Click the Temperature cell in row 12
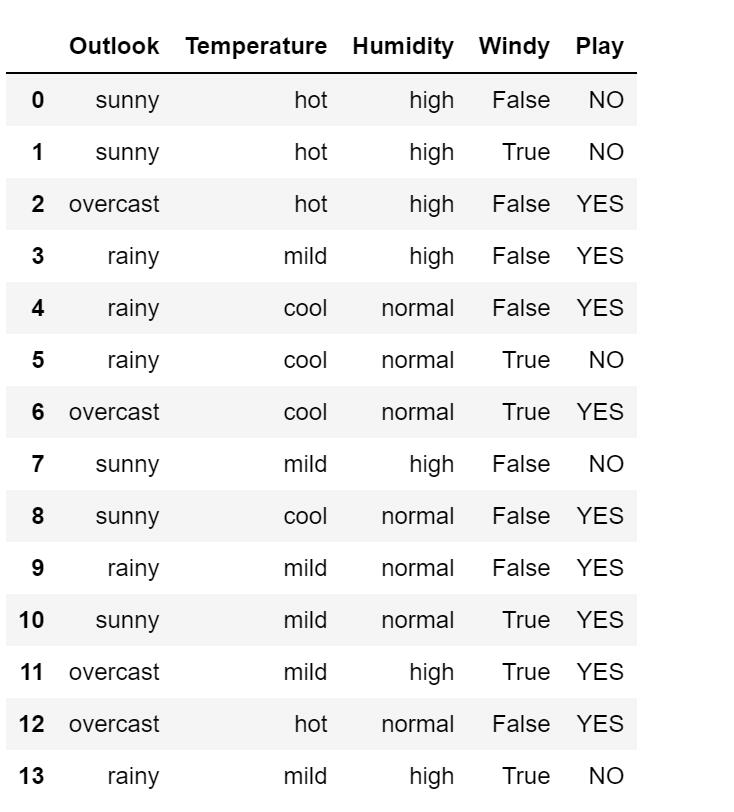The height and width of the screenshot is (812, 734). click(x=310, y=724)
